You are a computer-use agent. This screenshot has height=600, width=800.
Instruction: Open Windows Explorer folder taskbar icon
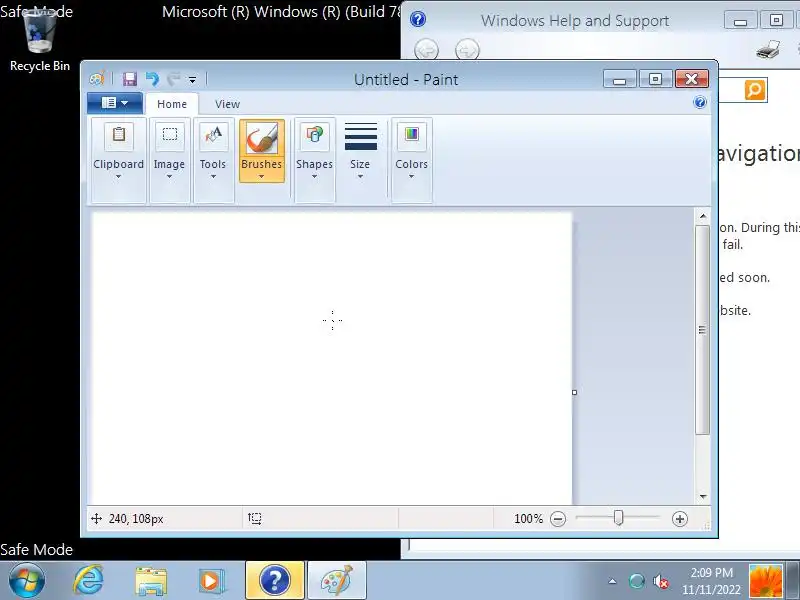coord(151,581)
